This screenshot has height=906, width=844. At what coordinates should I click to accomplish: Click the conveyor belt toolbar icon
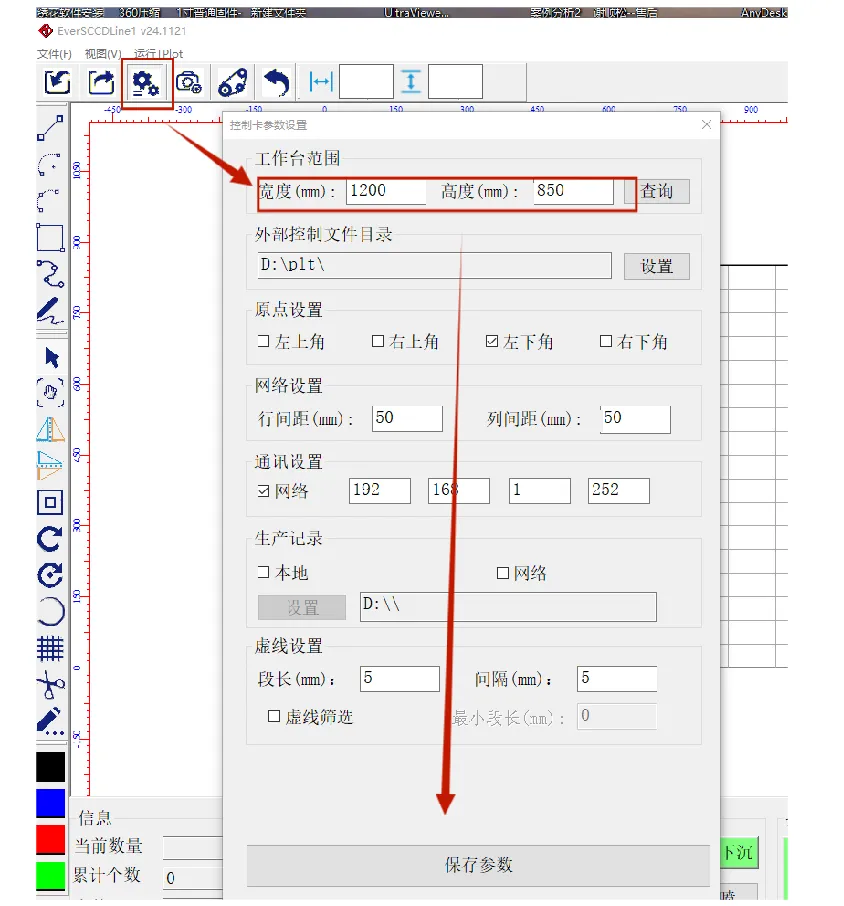tap(233, 83)
